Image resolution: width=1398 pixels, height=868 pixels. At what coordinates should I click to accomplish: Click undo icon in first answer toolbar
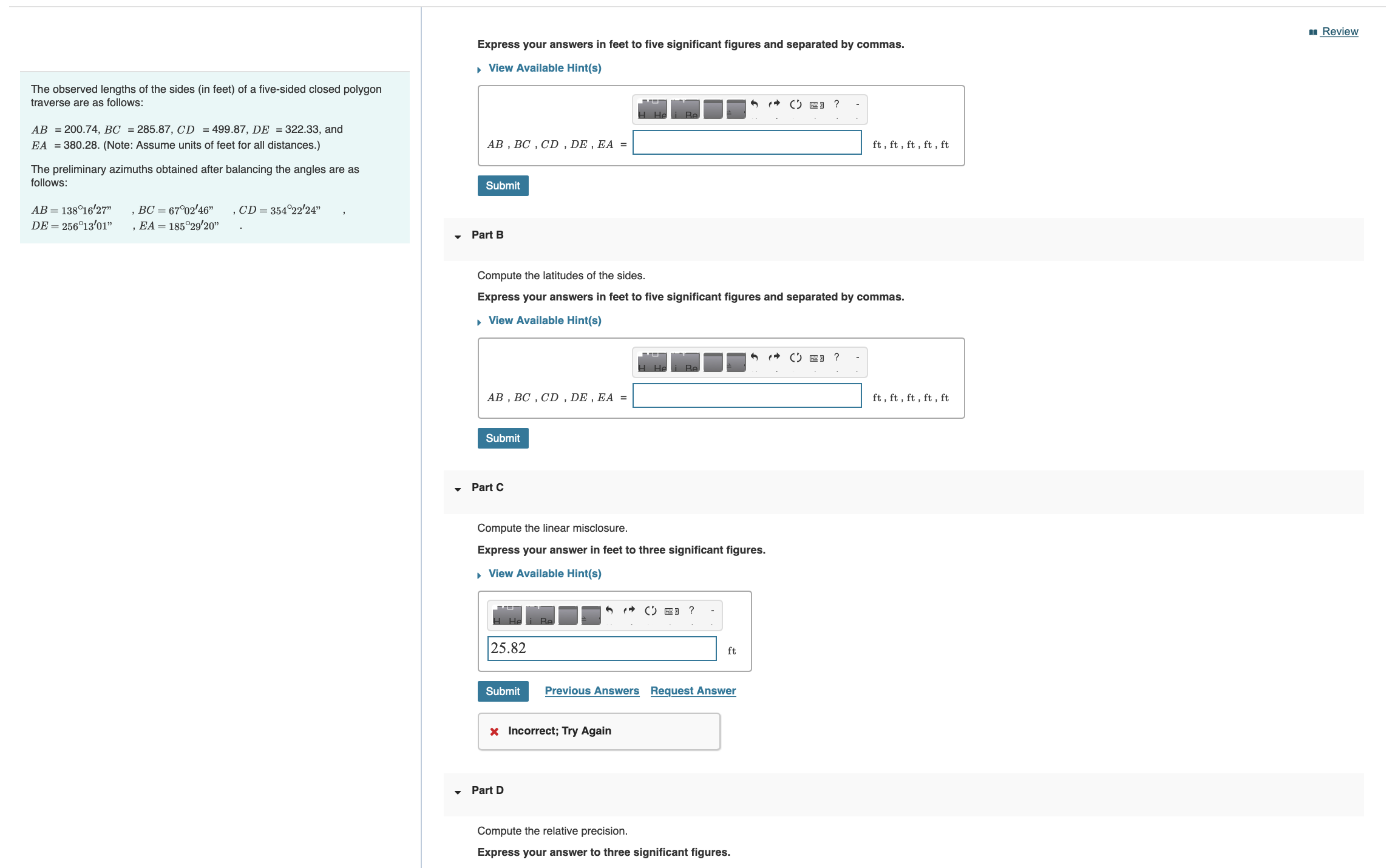pos(755,104)
